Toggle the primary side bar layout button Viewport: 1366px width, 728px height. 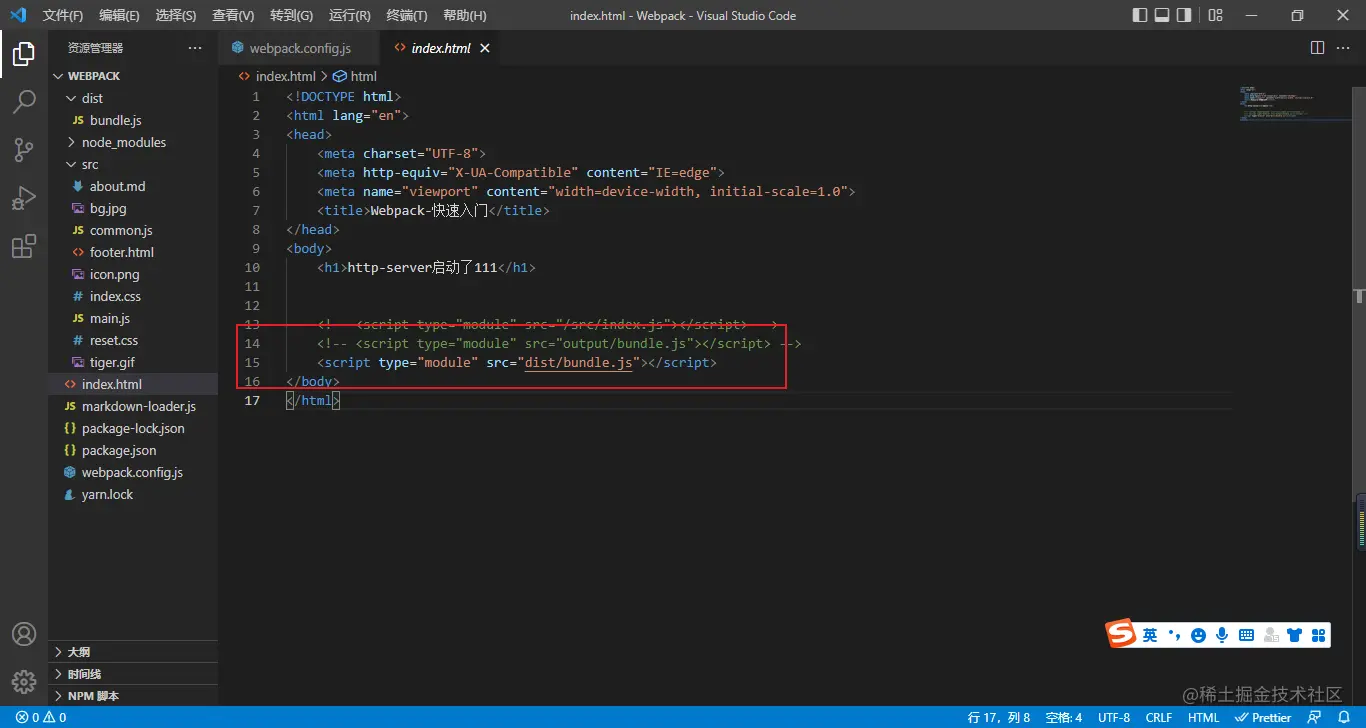point(1140,15)
